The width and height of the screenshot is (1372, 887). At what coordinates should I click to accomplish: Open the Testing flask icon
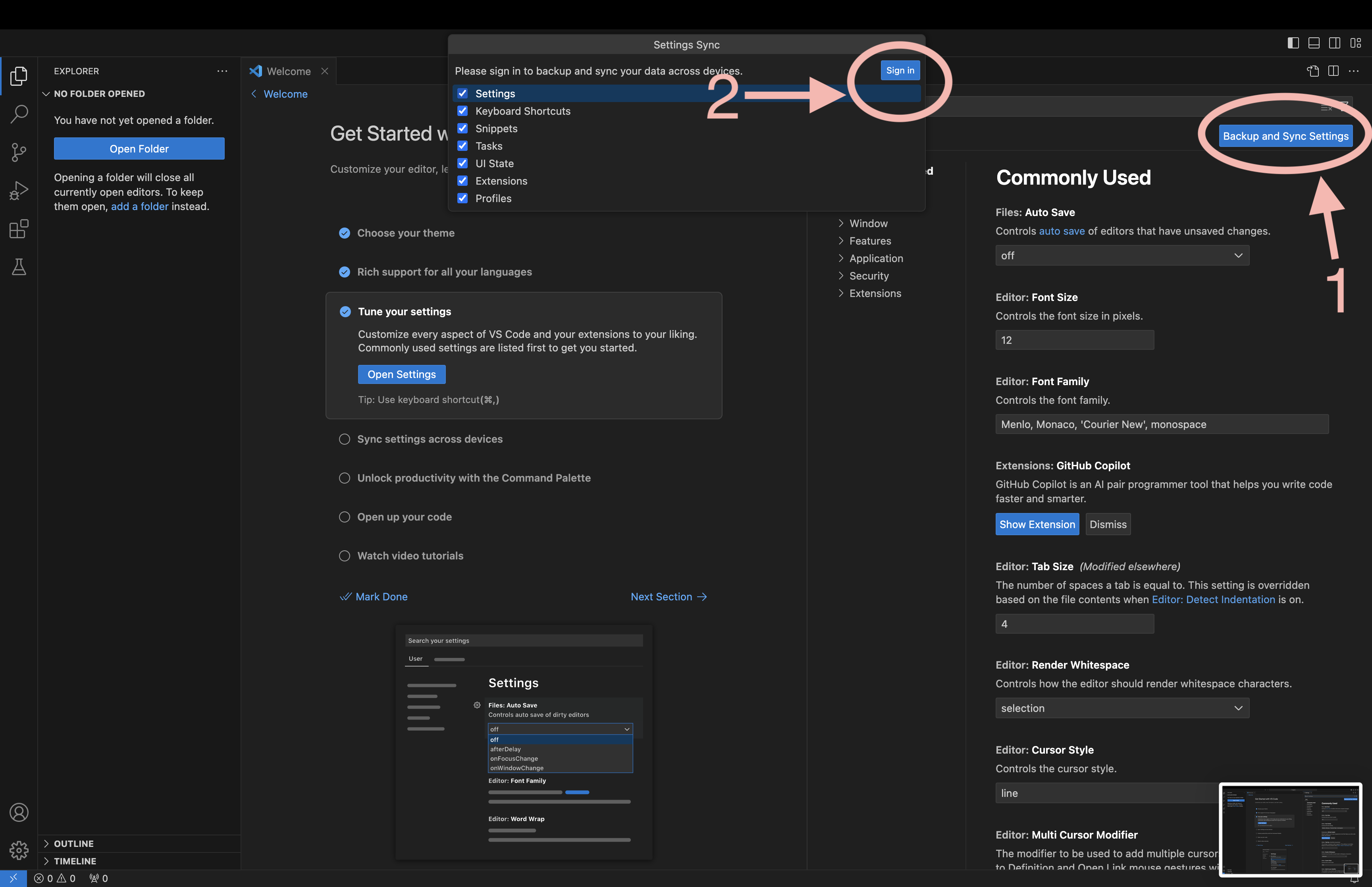tap(19, 267)
